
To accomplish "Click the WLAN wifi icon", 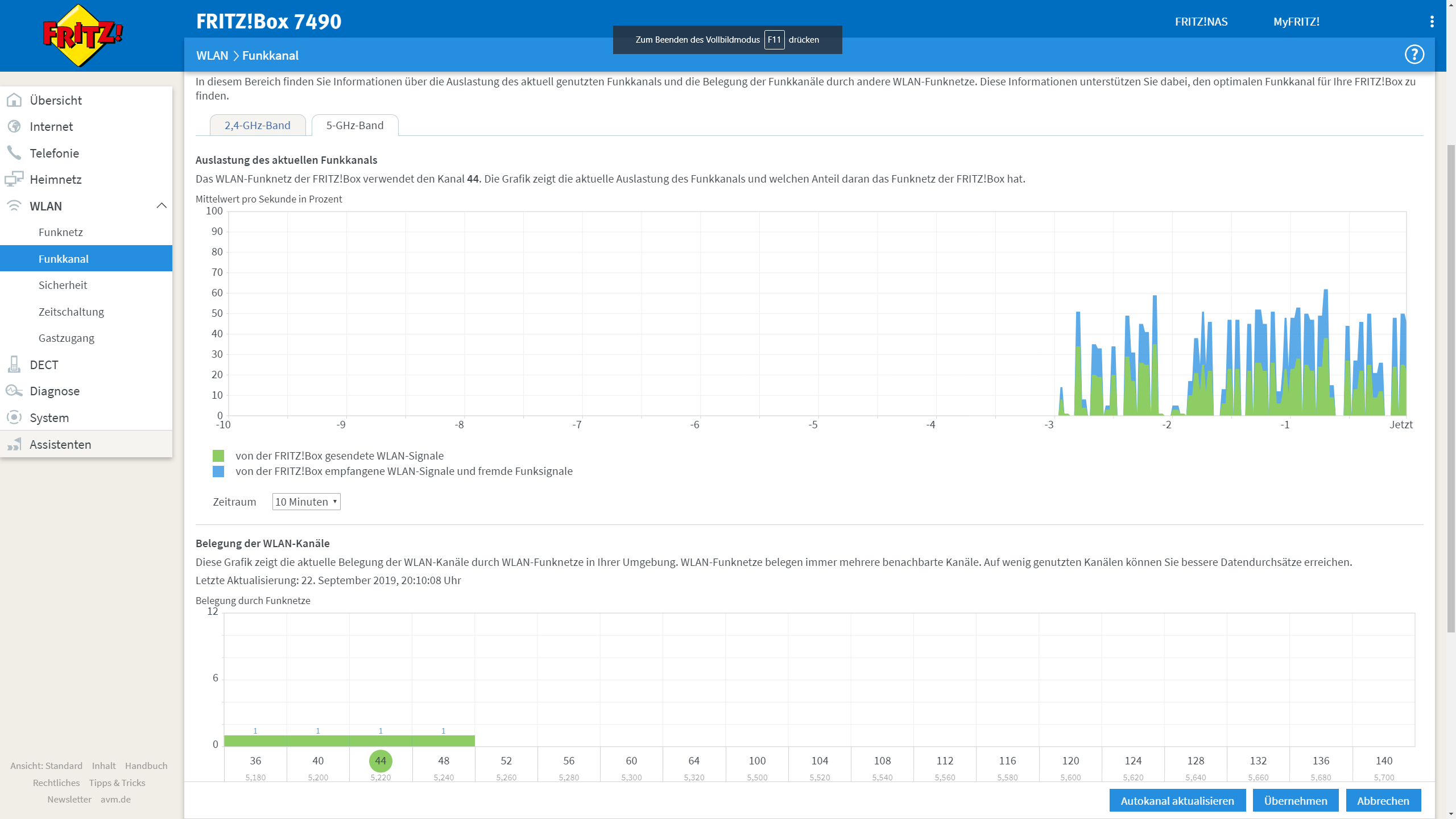I will [14, 206].
